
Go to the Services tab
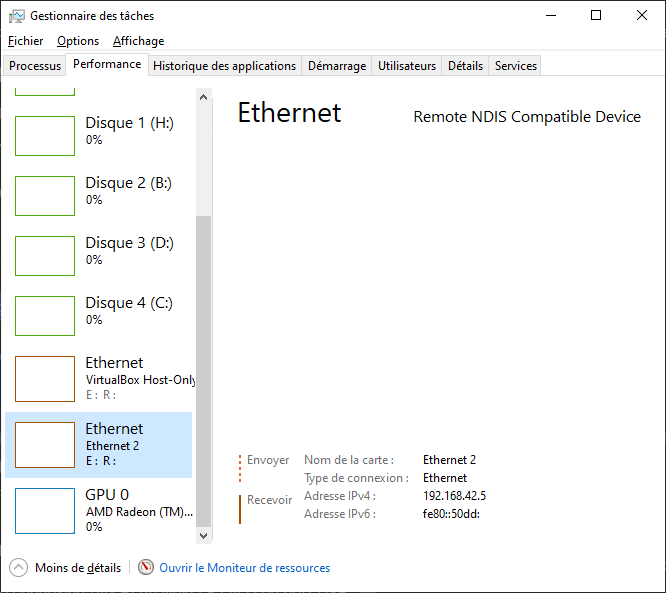coord(516,66)
